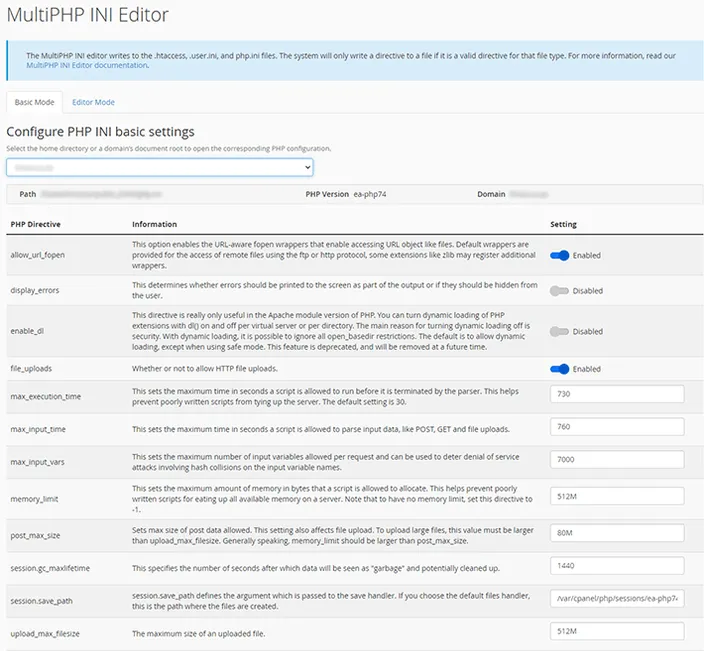Screen dimensions: 704x651
Task: Click the max_execution_time field showing 730
Action: click(617, 394)
